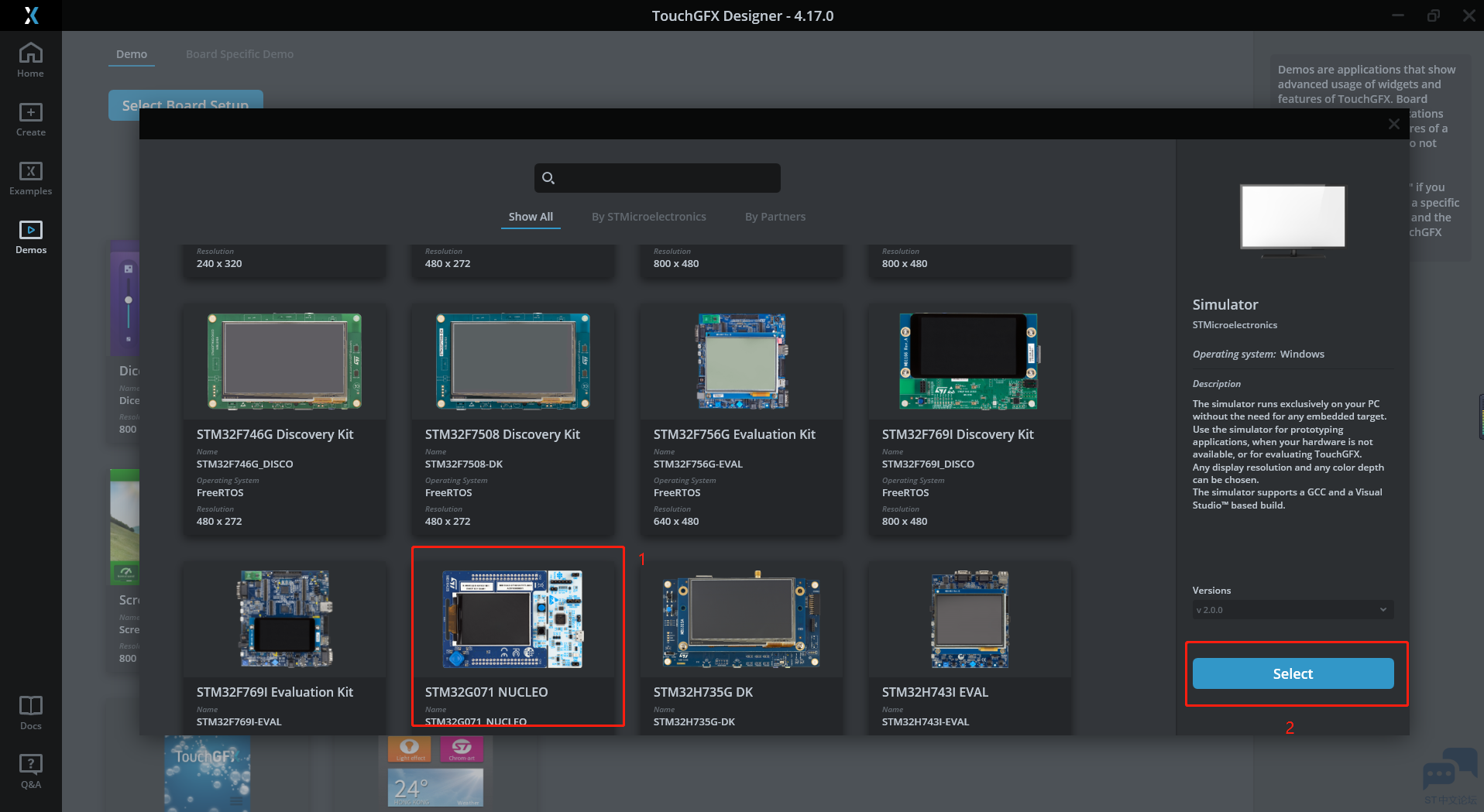The height and width of the screenshot is (812, 1484).
Task: Filter boards By STMicroelectronics
Action: [649, 217]
